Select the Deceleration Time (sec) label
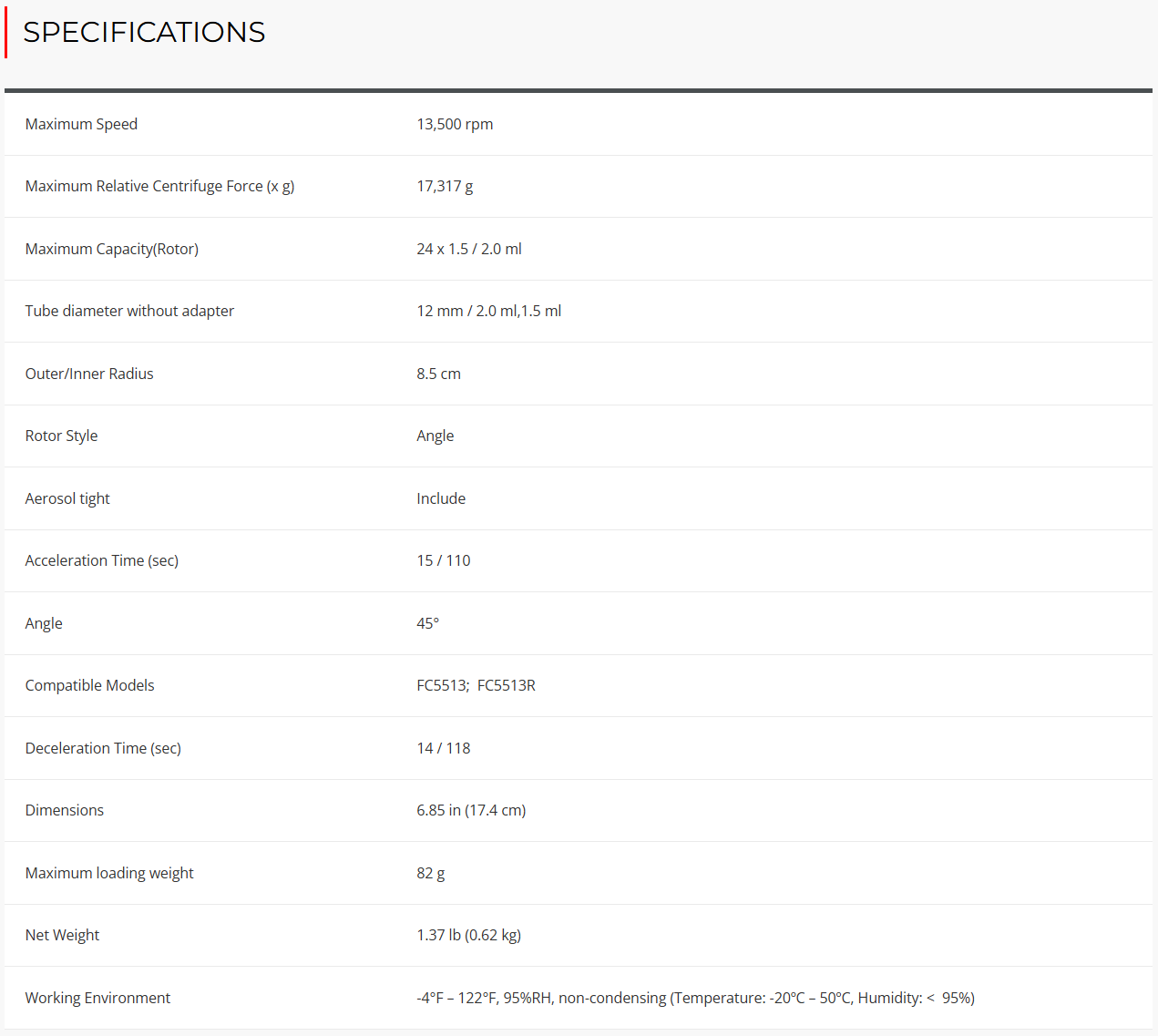 (x=103, y=748)
